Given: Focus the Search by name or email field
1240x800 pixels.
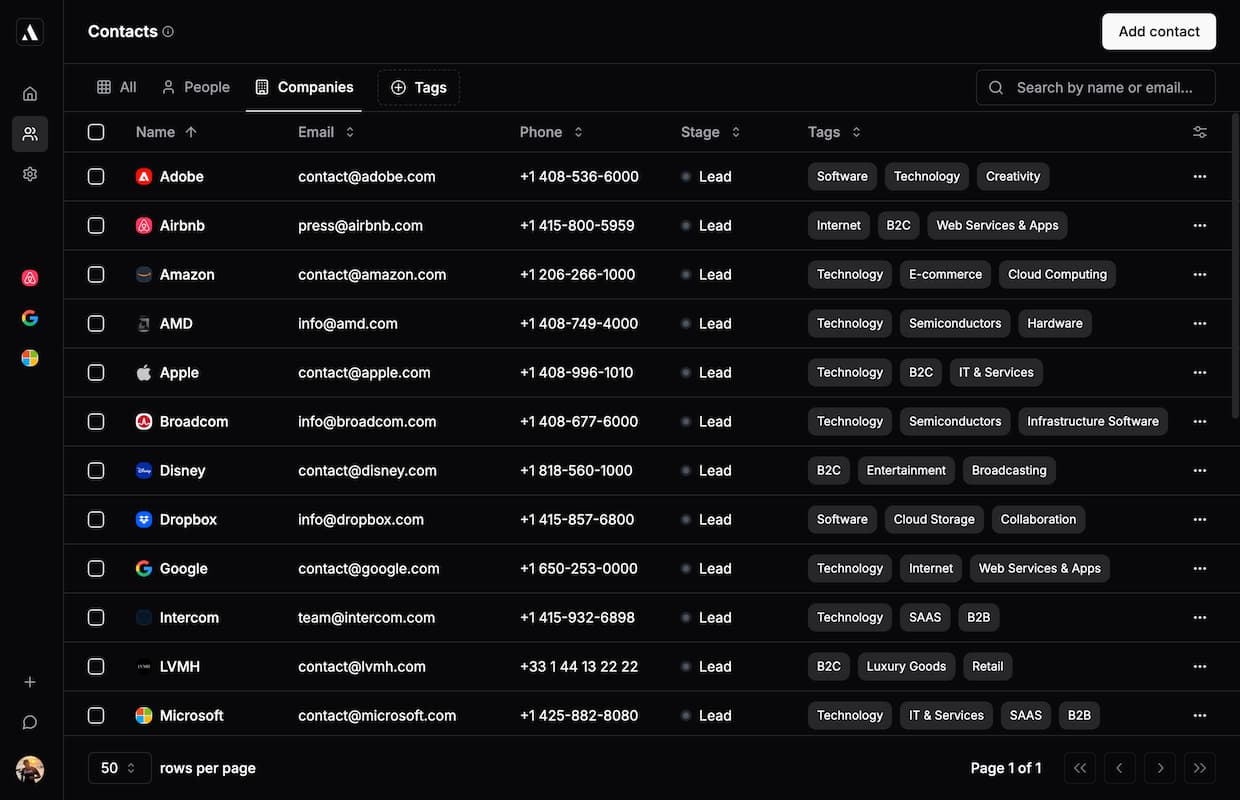Looking at the screenshot, I should click(x=1104, y=87).
